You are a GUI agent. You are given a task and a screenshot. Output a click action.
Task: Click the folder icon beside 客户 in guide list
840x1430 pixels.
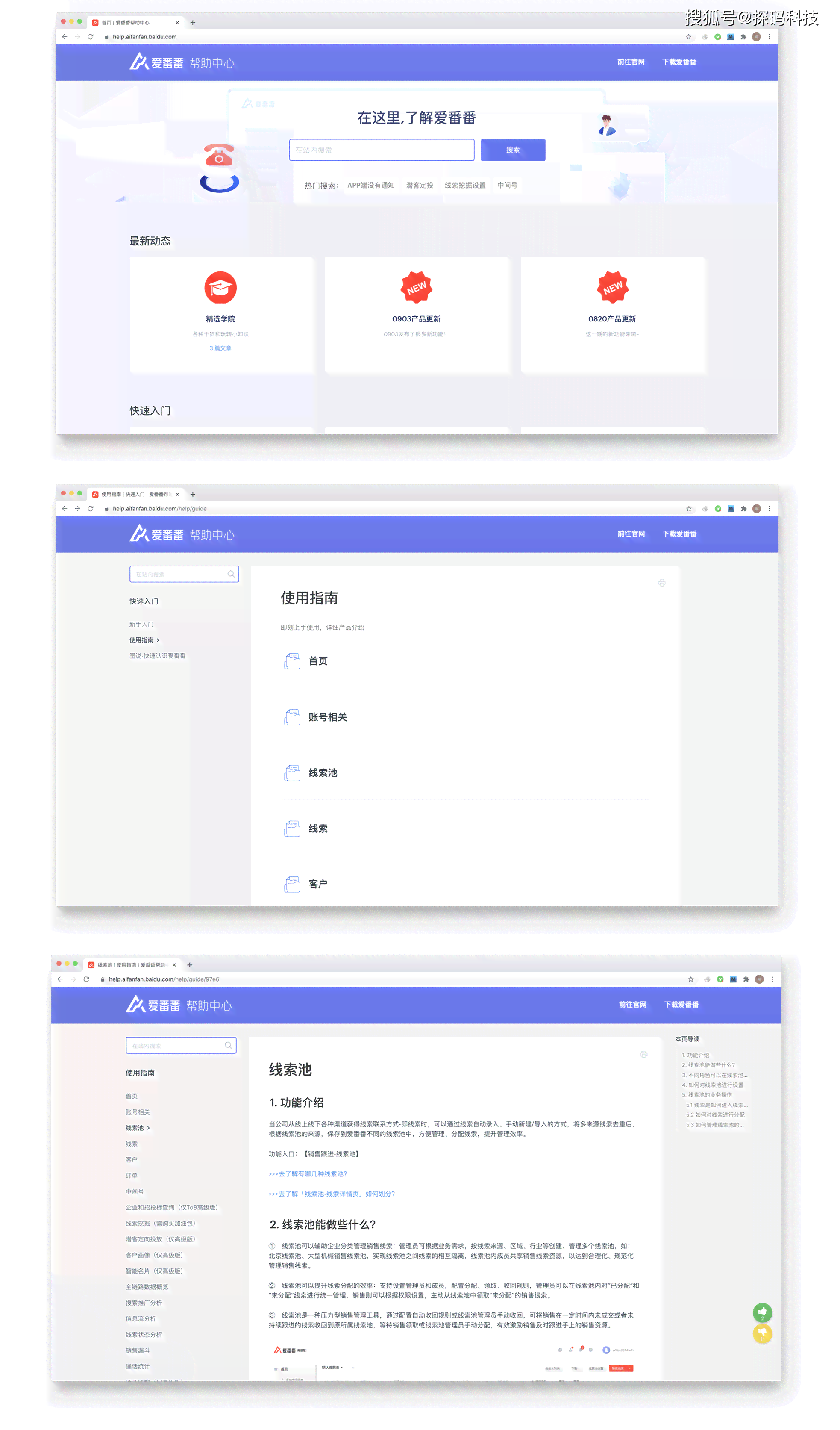(292, 884)
